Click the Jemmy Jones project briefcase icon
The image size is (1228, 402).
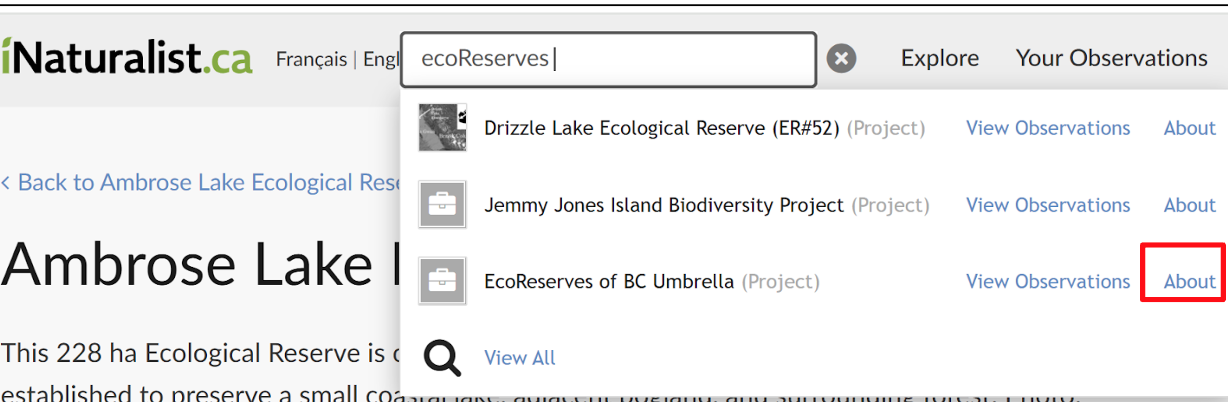pyautogui.click(x=443, y=205)
